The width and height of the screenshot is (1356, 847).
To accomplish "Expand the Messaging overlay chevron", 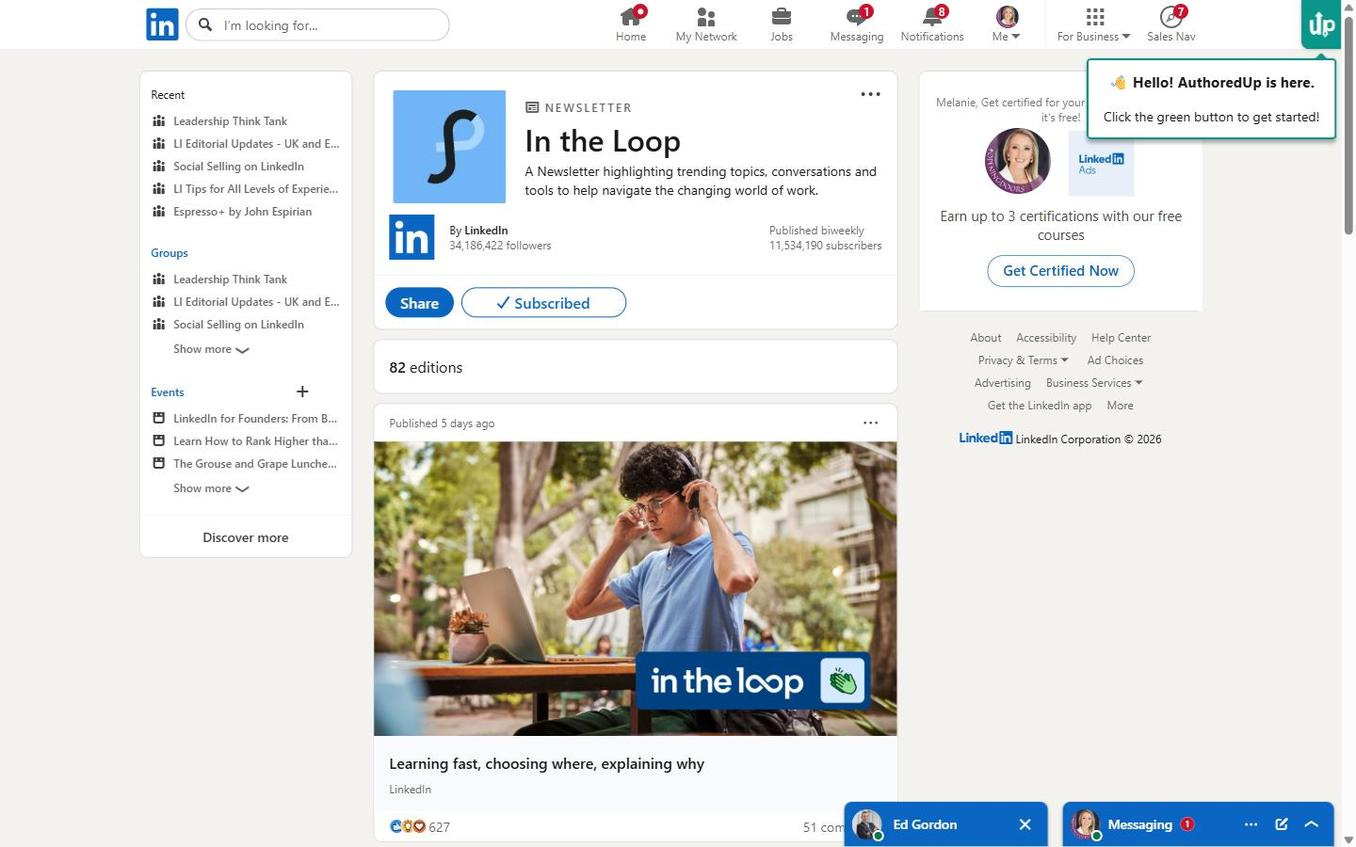I will pyautogui.click(x=1312, y=825).
